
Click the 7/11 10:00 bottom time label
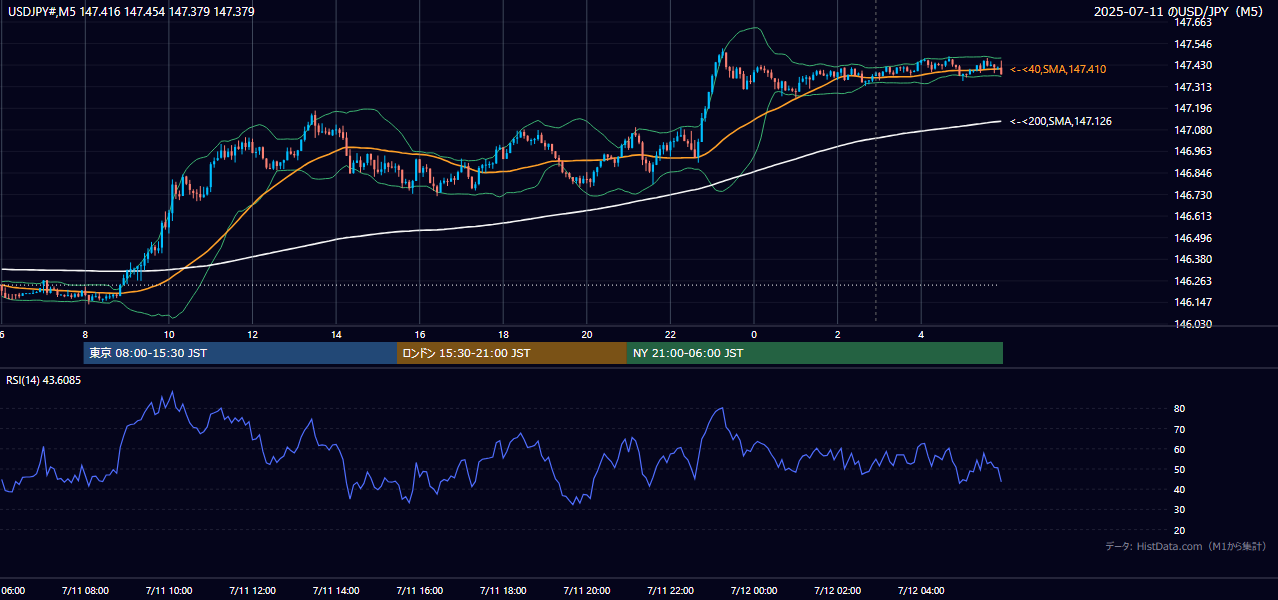click(x=168, y=591)
